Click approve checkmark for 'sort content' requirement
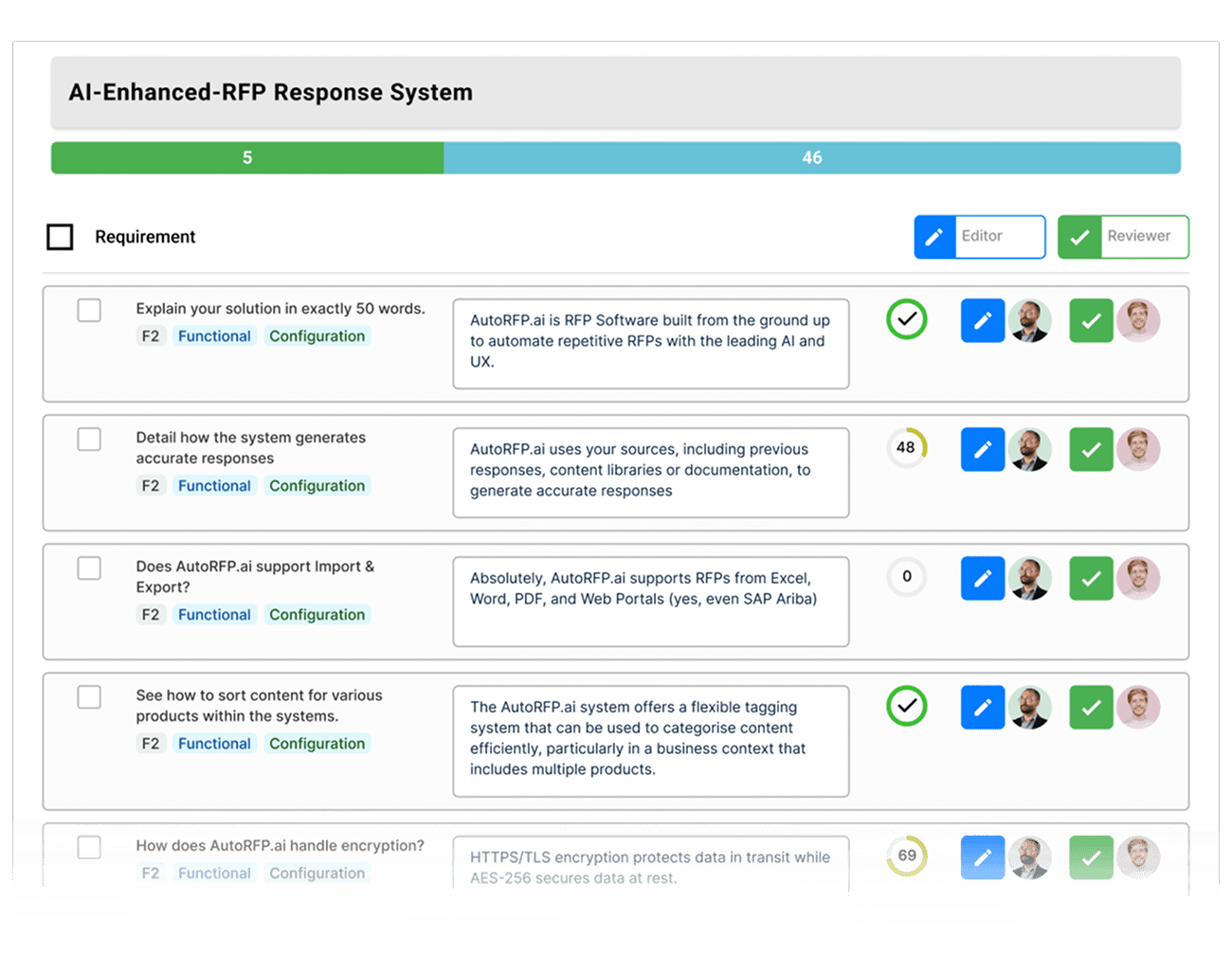 1091,707
